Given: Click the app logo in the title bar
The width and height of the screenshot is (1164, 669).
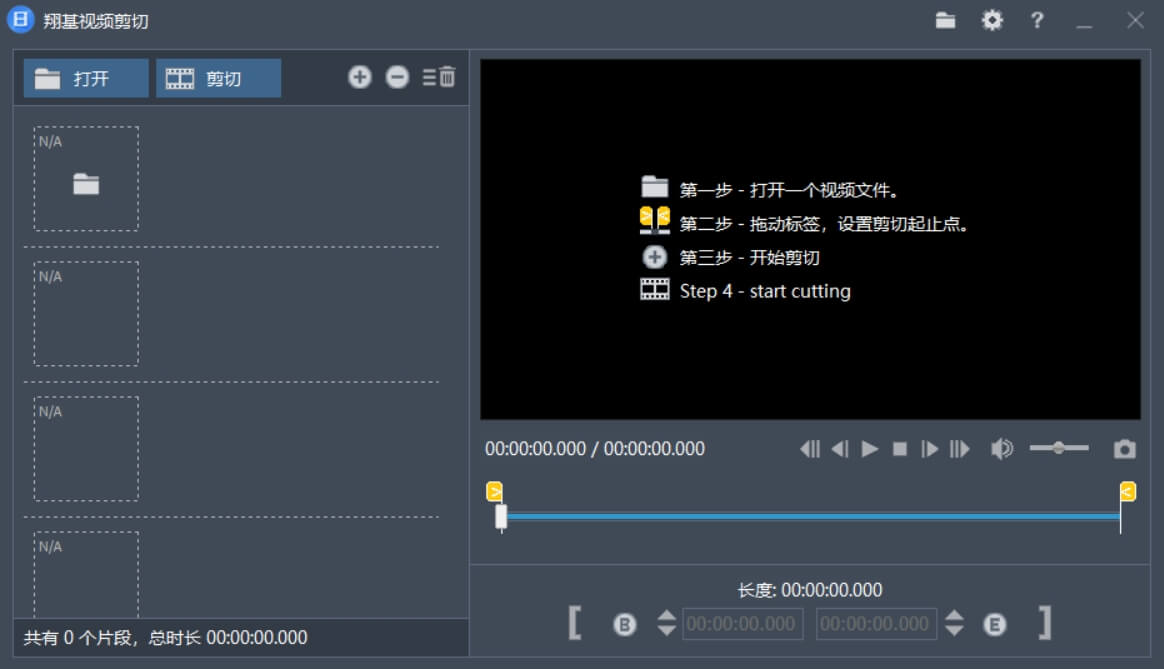Looking at the screenshot, I should 21,20.
